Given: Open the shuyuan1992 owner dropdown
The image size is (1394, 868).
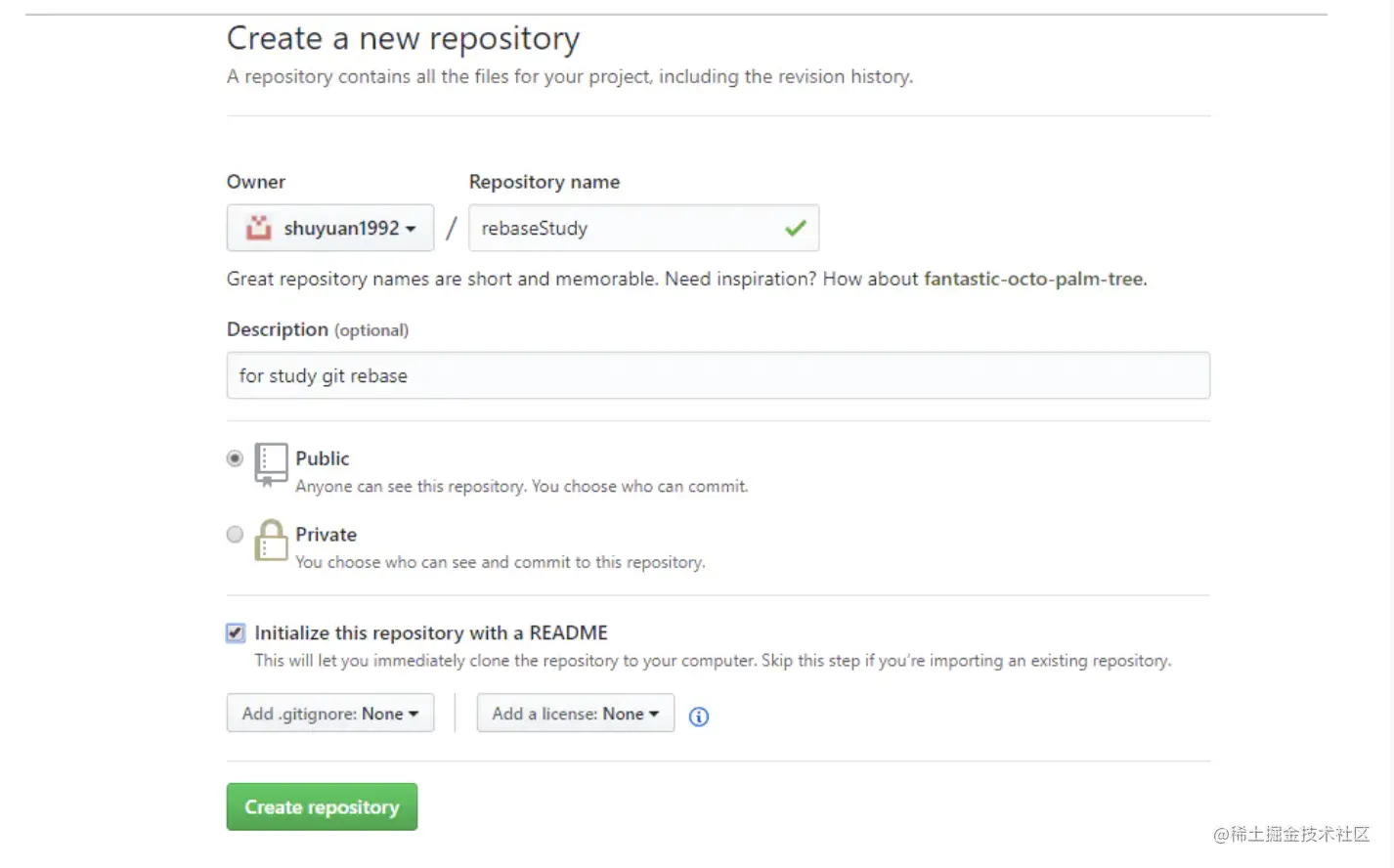Looking at the screenshot, I should tap(330, 228).
